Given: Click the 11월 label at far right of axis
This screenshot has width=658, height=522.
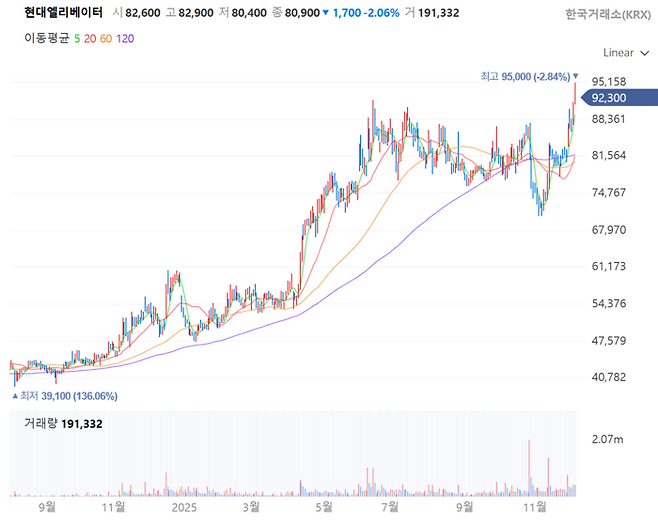Looking at the screenshot, I should (535, 507).
